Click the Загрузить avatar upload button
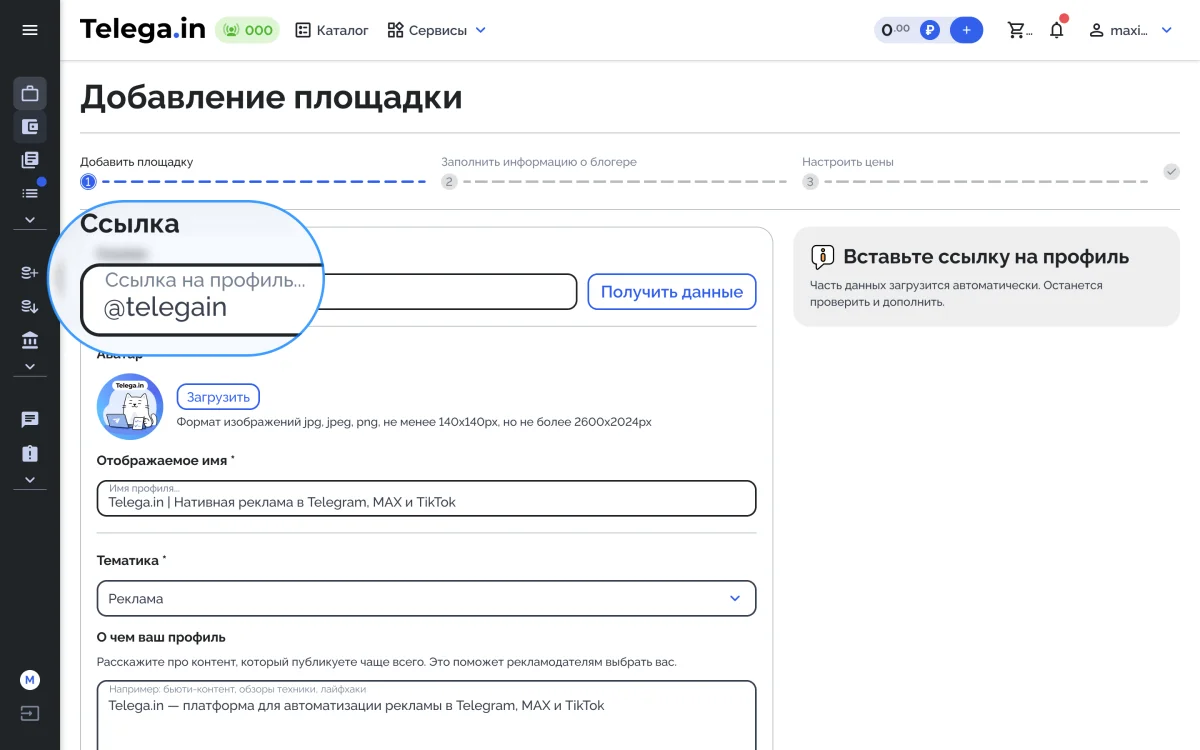The height and width of the screenshot is (750, 1200). 218,397
